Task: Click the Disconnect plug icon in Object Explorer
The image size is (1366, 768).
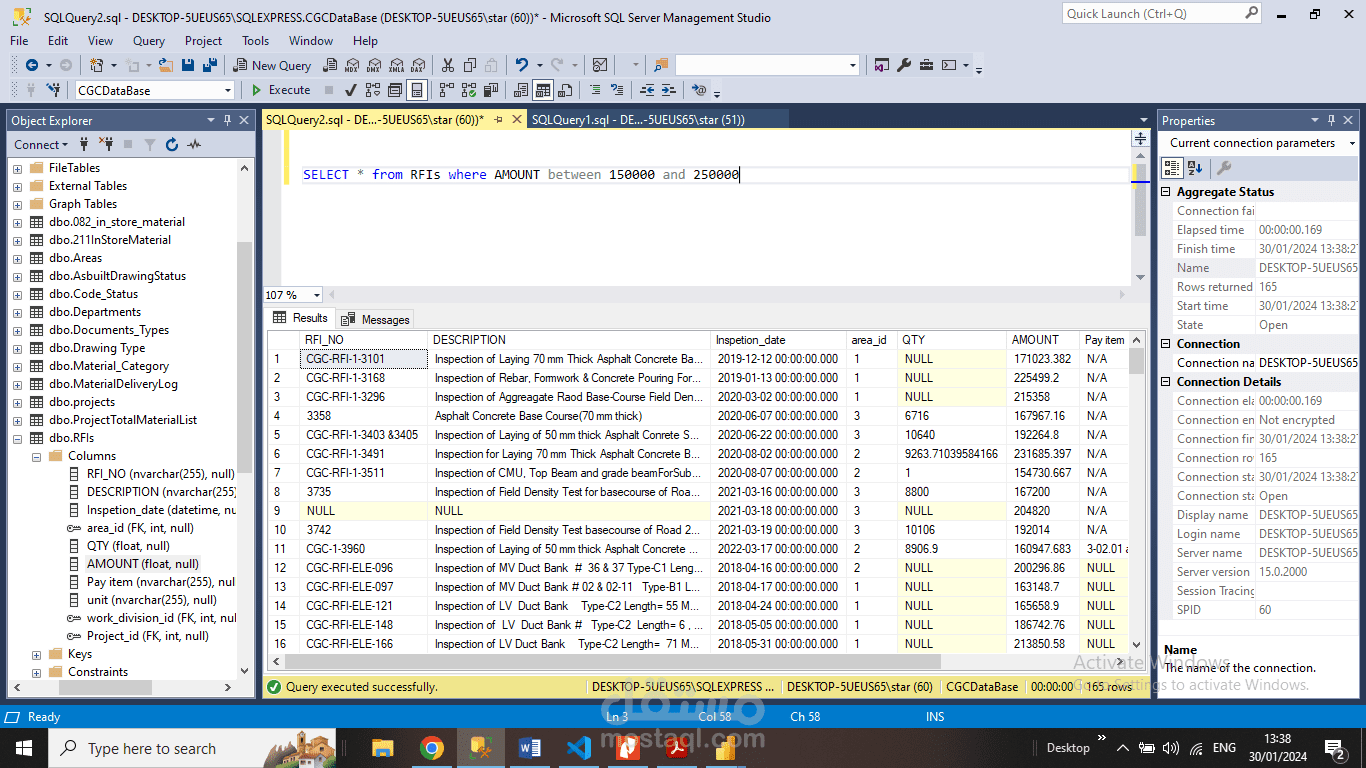Action: click(106, 144)
